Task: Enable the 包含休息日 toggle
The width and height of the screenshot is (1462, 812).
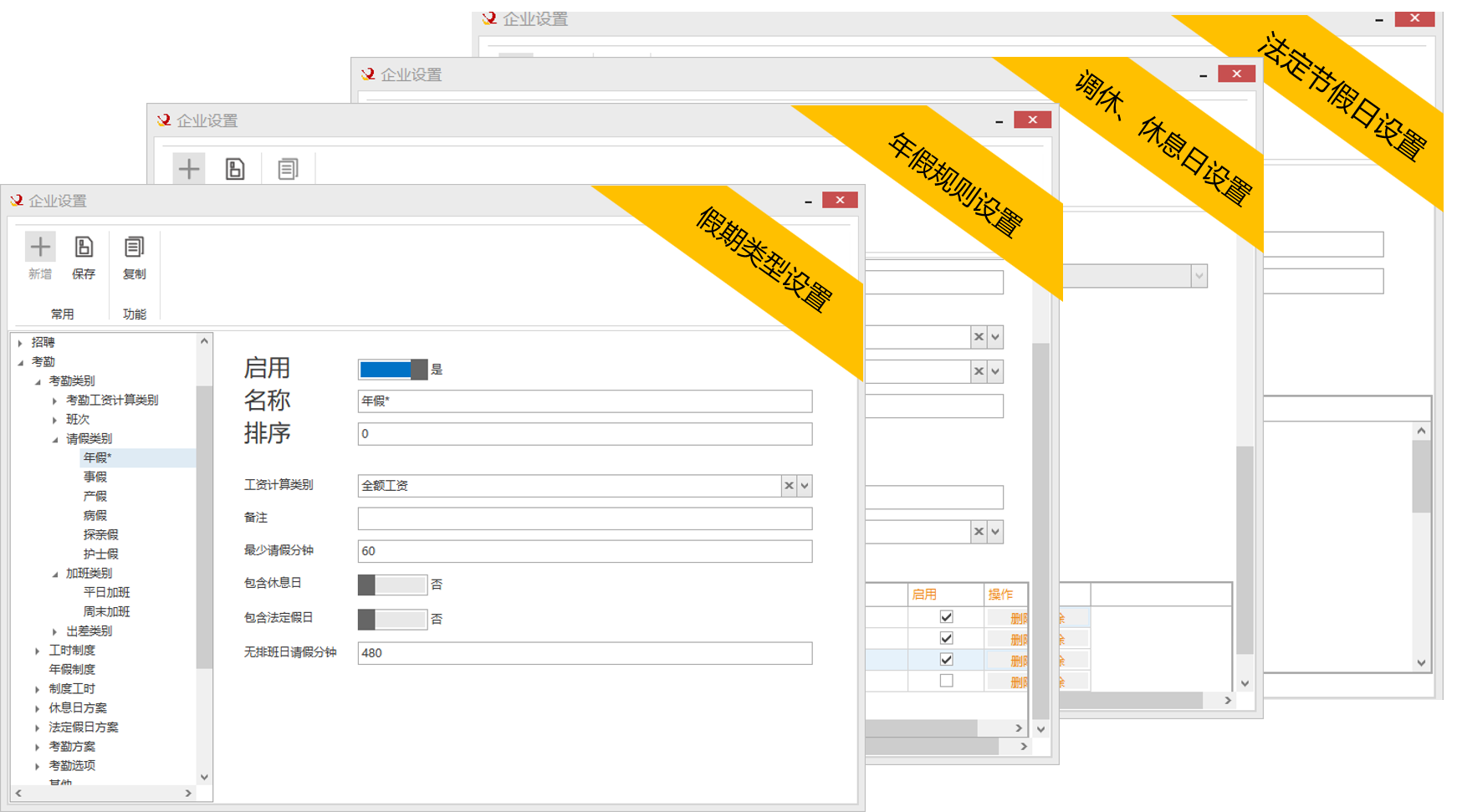Action: (392, 585)
